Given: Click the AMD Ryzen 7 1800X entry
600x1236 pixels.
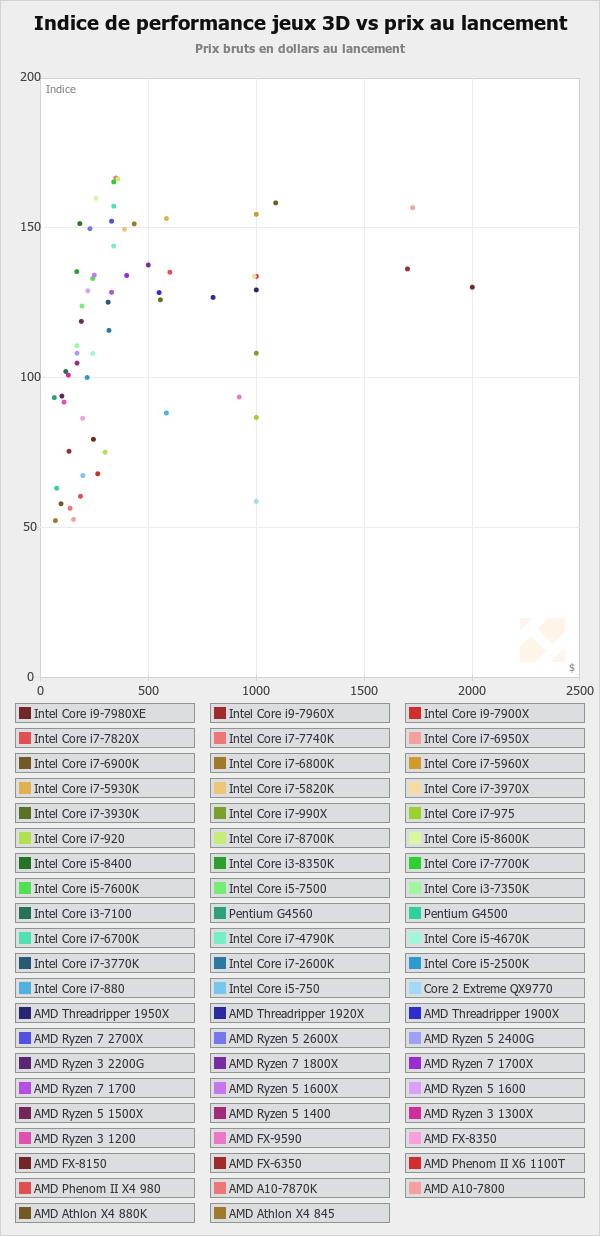Looking at the screenshot, I should pyautogui.click(x=300, y=1063).
